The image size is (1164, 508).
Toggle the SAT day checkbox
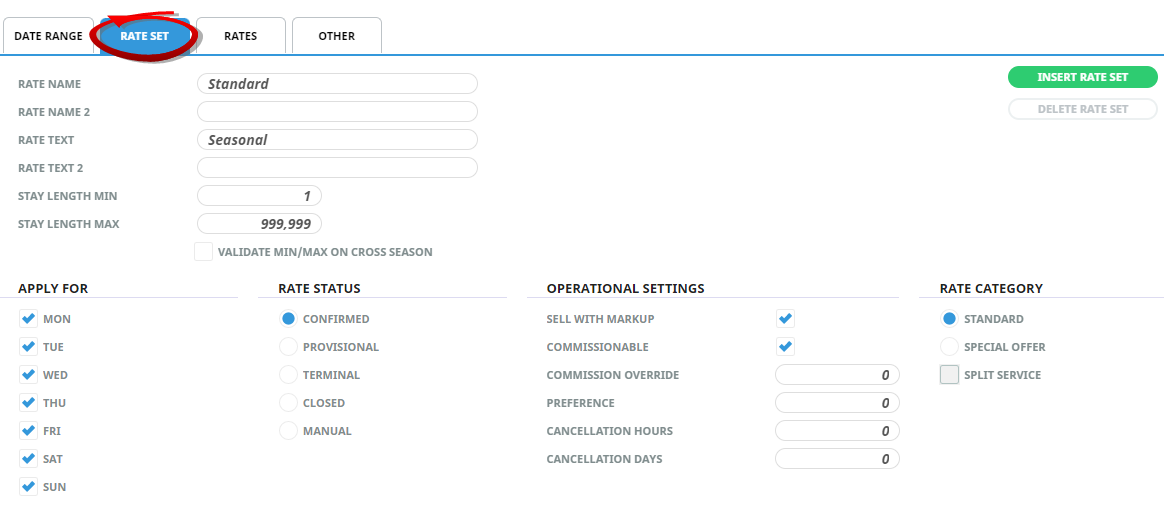pos(28,459)
